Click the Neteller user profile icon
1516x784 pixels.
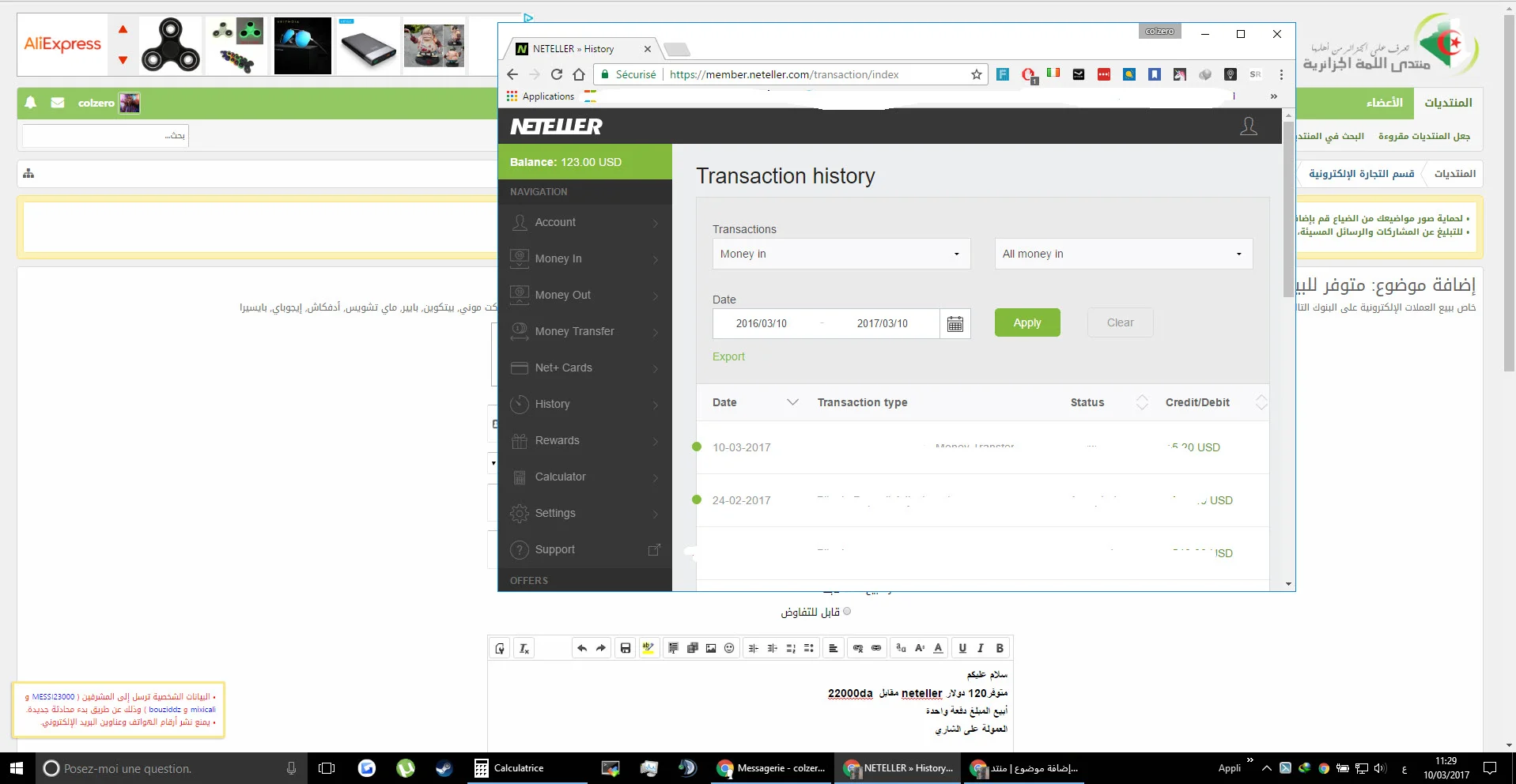(1248, 126)
